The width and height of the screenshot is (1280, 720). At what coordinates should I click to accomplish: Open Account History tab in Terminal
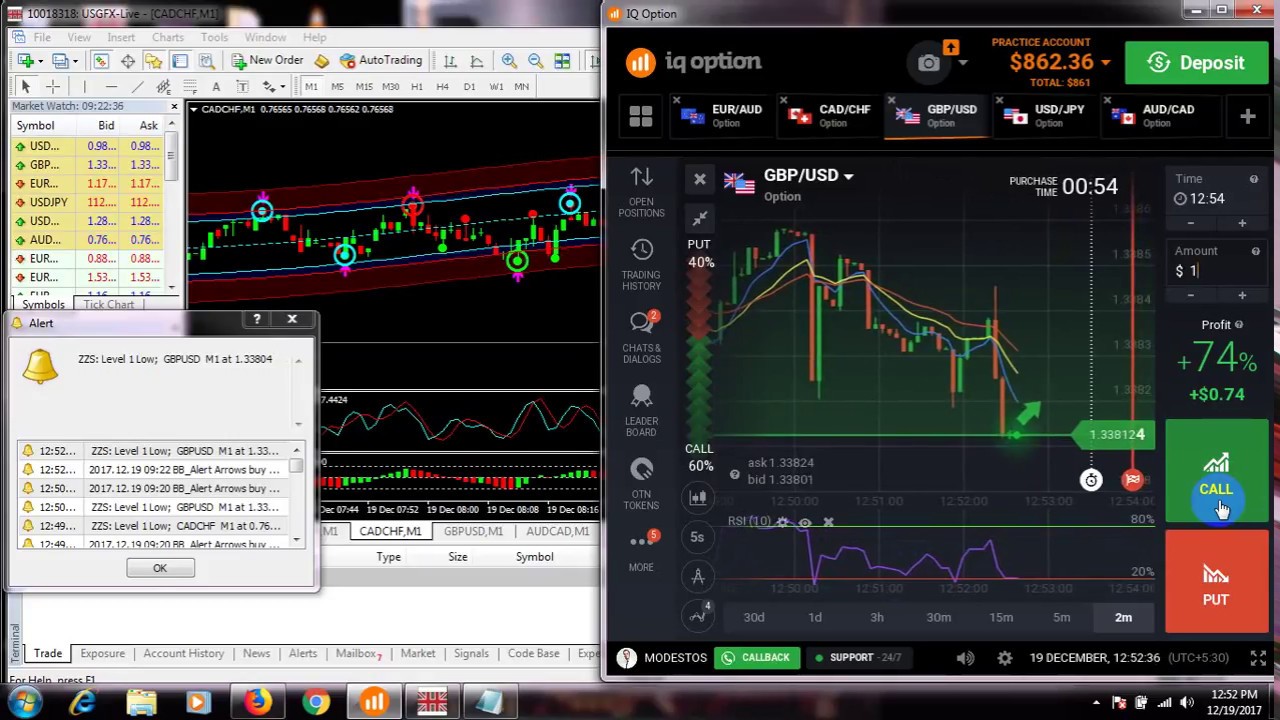pyautogui.click(x=183, y=653)
